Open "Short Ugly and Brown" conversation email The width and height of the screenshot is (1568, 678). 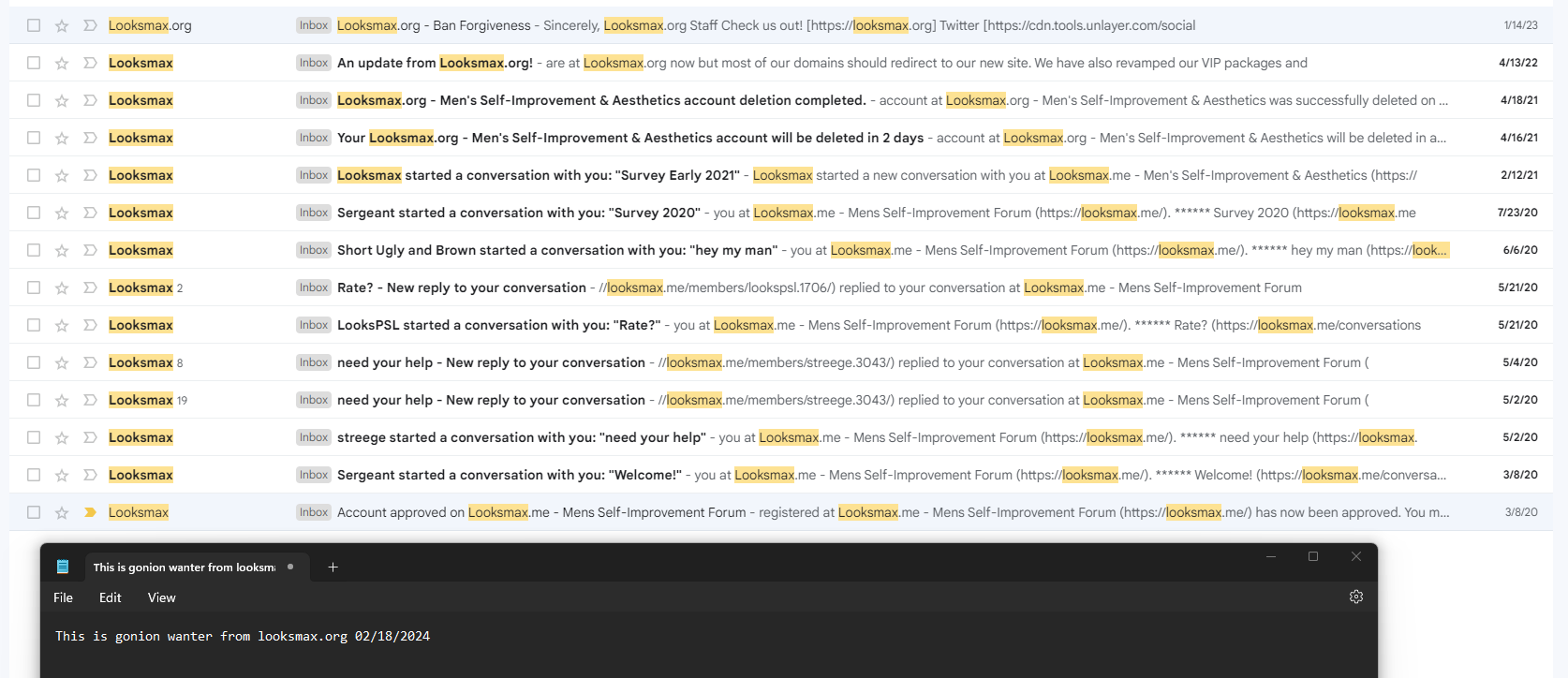click(x=781, y=250)
